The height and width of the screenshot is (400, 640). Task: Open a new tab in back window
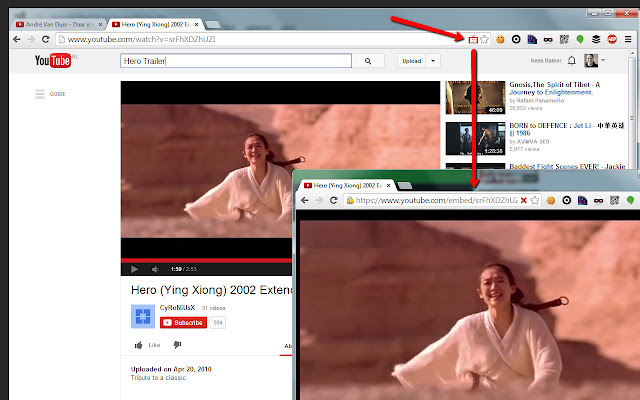(x=213, y=25)
